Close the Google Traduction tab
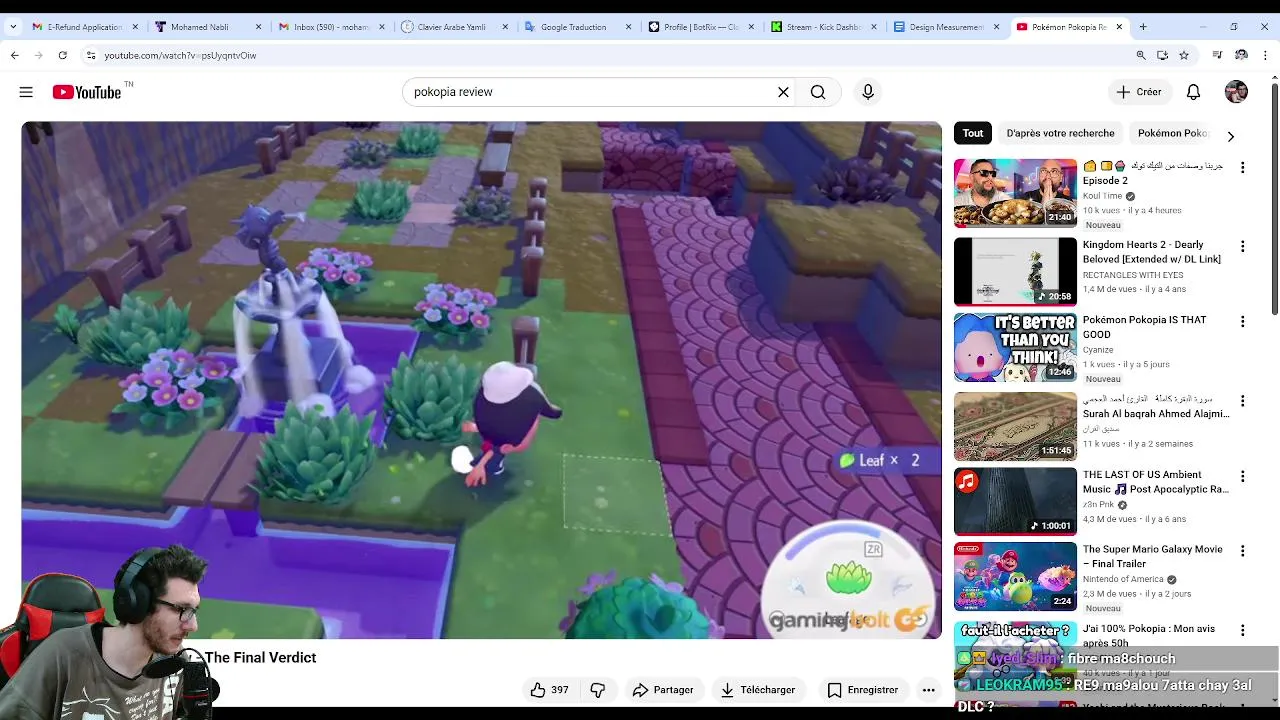The width and height of the screenshot is (1280, 720). click(x=629, y=27)
